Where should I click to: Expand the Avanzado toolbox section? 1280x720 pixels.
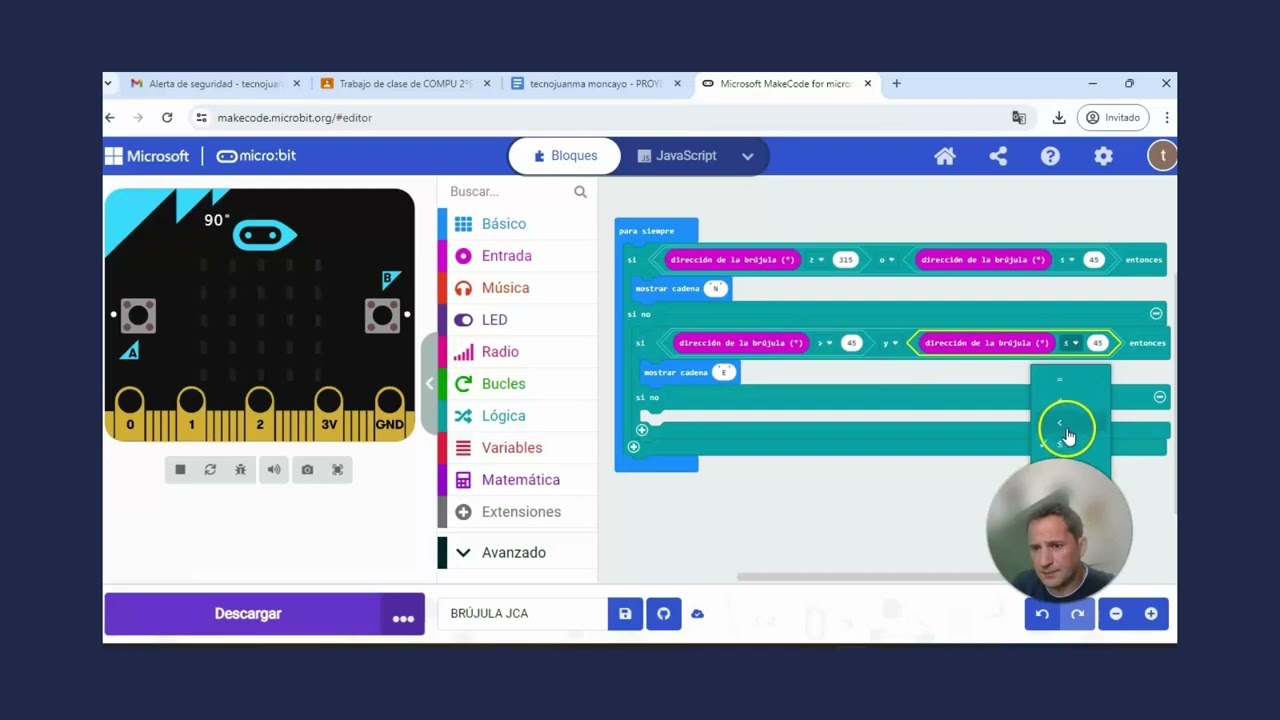pyautogui.click(x=517, y=552)
